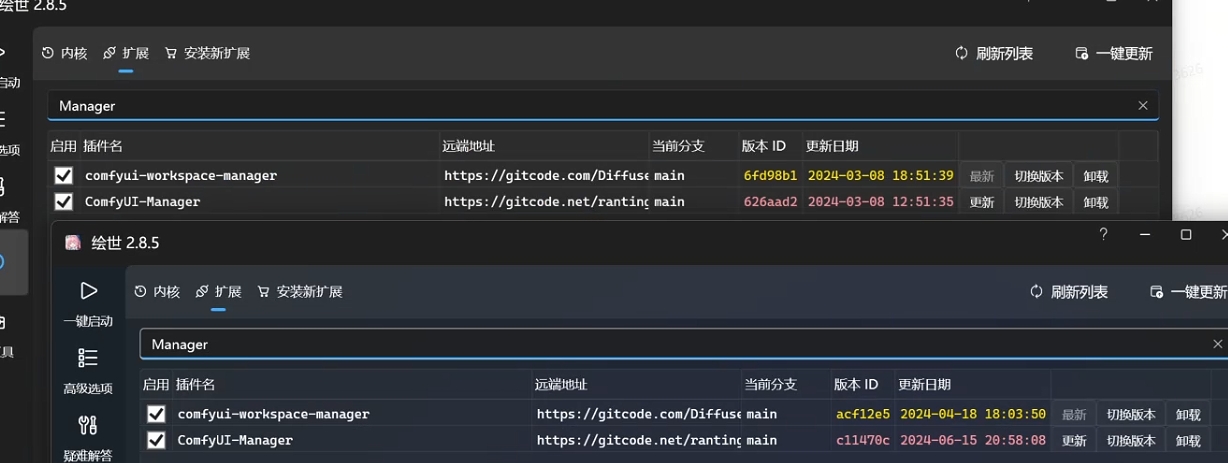Select version ID 626aad2 in back window
The image size is (1228, 463).
coord(770,202)
